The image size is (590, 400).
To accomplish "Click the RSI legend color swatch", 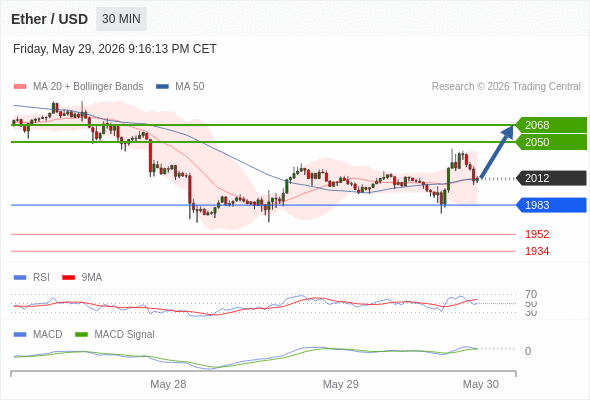I will pyautogui.click(x=20, y=278).
